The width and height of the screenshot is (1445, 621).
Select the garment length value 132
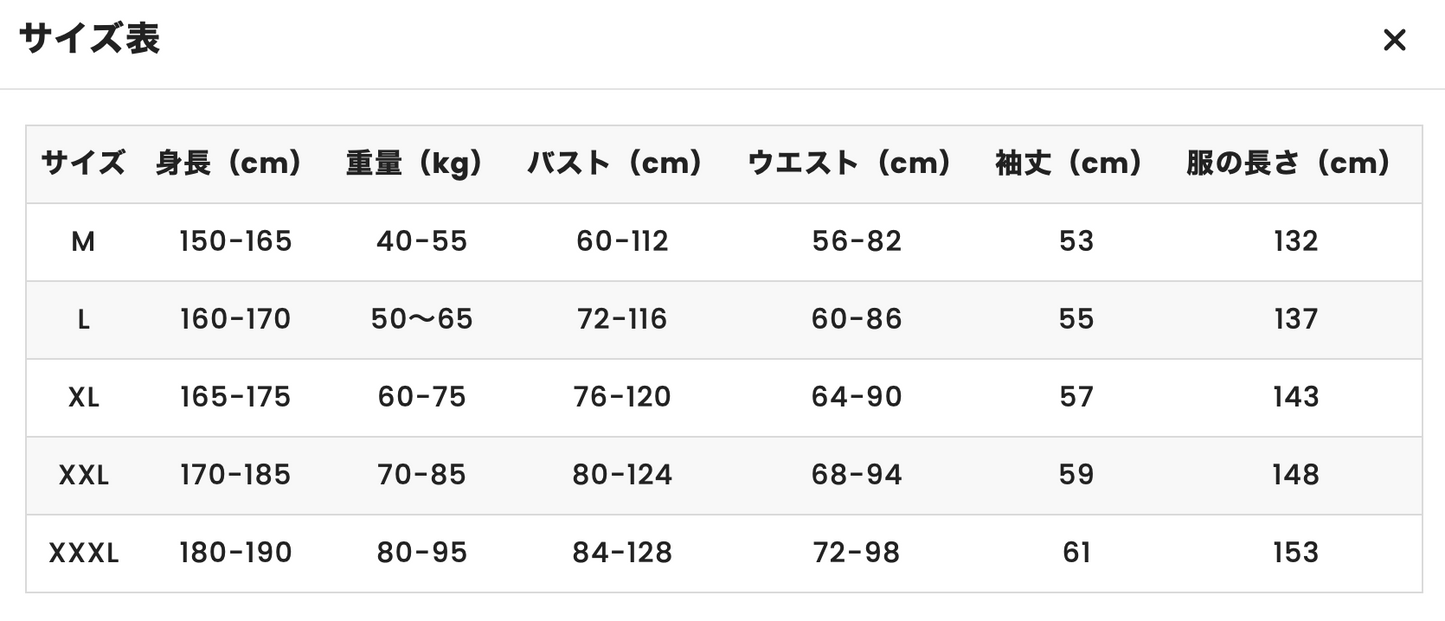[1296, 241]
